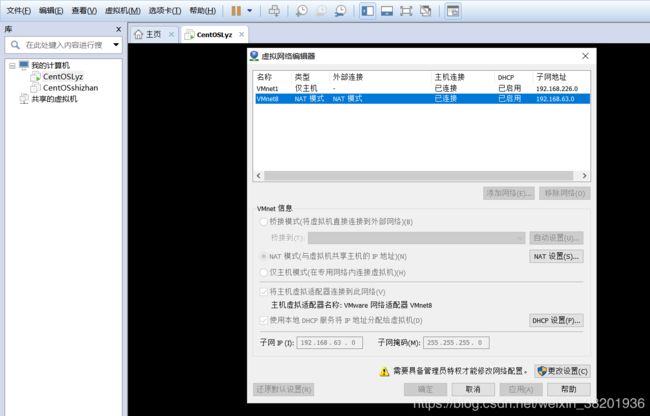This screenshot has width=650, height=416.
Task: Click the revert to snapshot icon
Action: [321, 11]
